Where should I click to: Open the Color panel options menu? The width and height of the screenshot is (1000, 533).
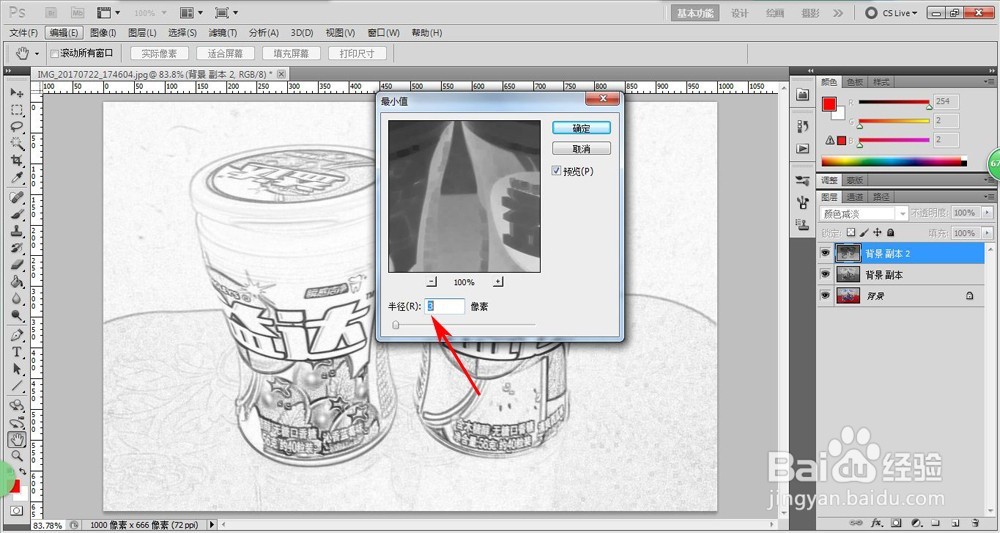pos(990,82)
